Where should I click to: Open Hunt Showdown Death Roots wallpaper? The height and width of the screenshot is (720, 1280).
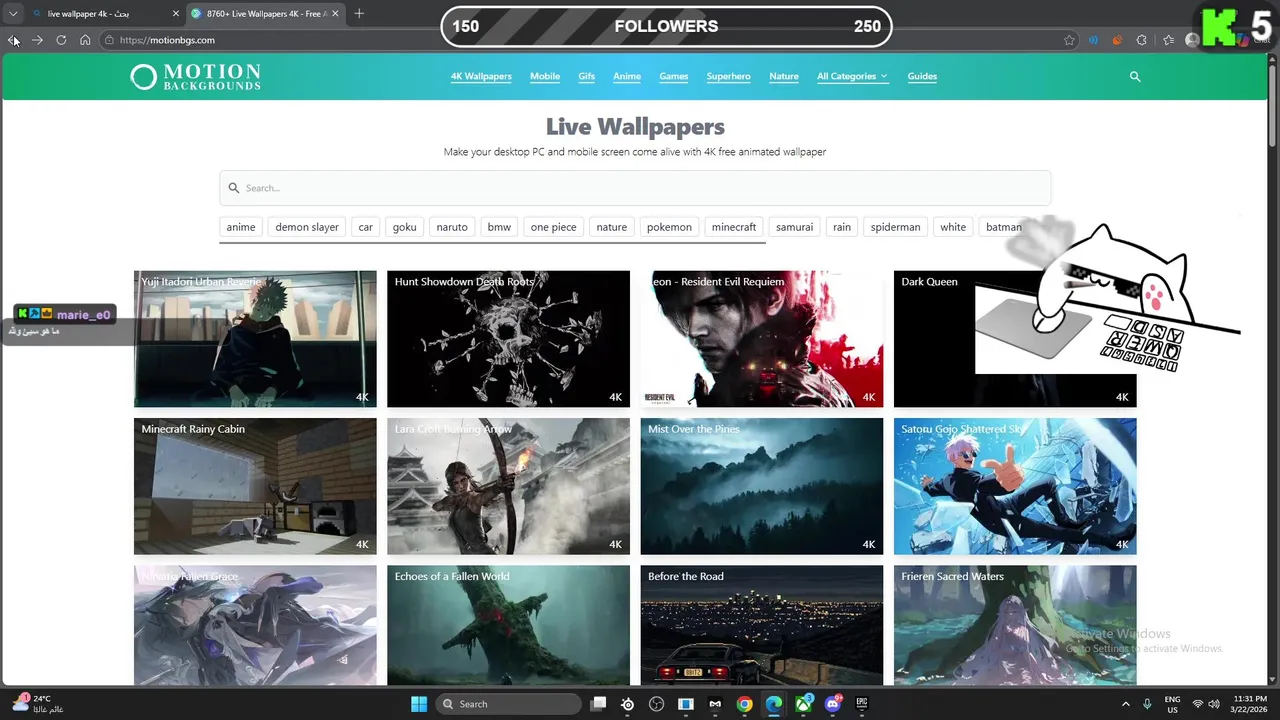point(508,339)
